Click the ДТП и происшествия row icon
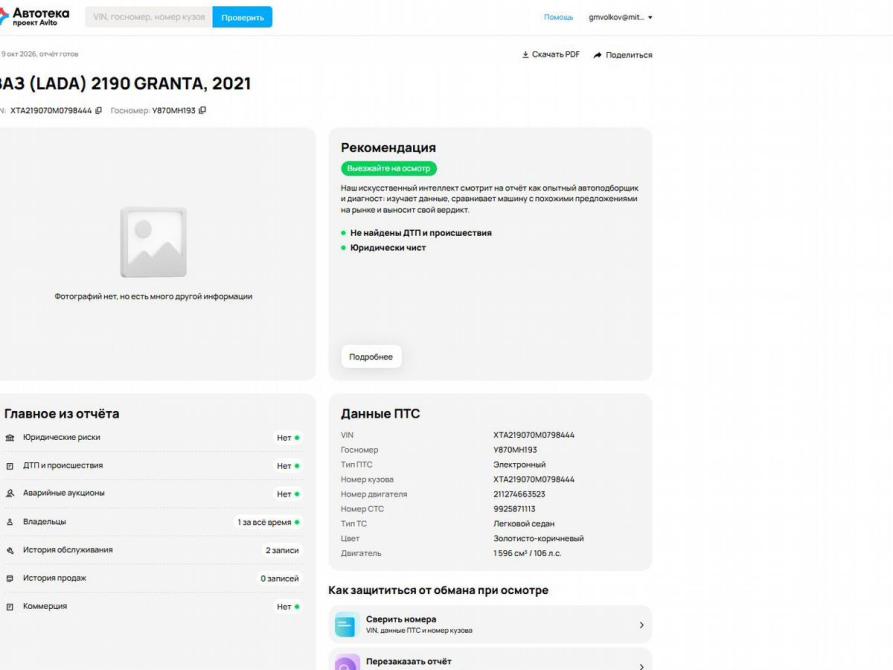Image resolution: width=893 pixels, height=670 pixels. [x=10, y=466]
